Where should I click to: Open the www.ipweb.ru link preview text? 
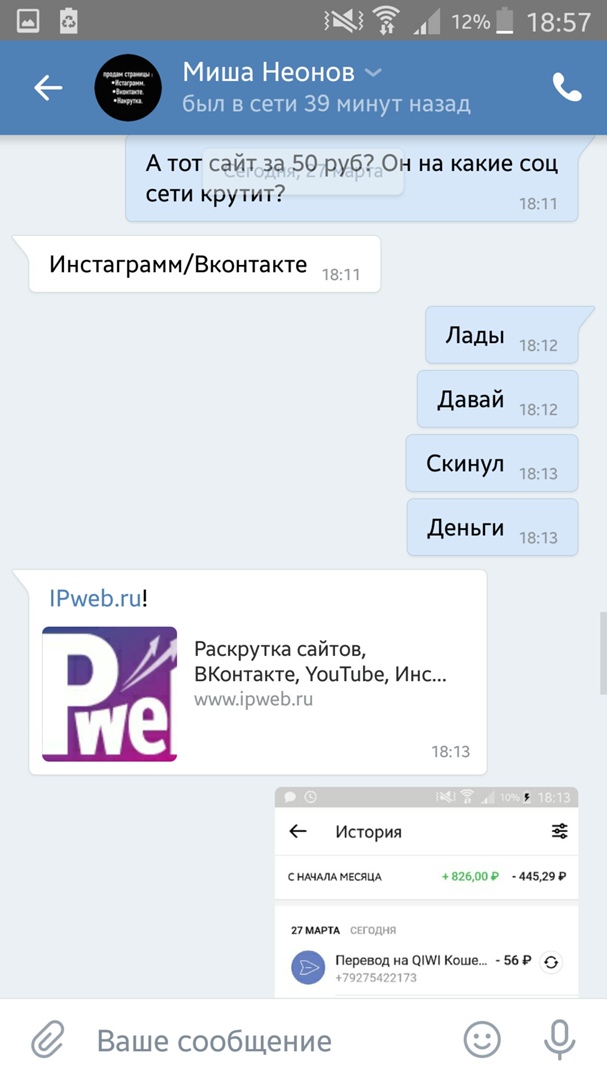click(x=254, y=699)
